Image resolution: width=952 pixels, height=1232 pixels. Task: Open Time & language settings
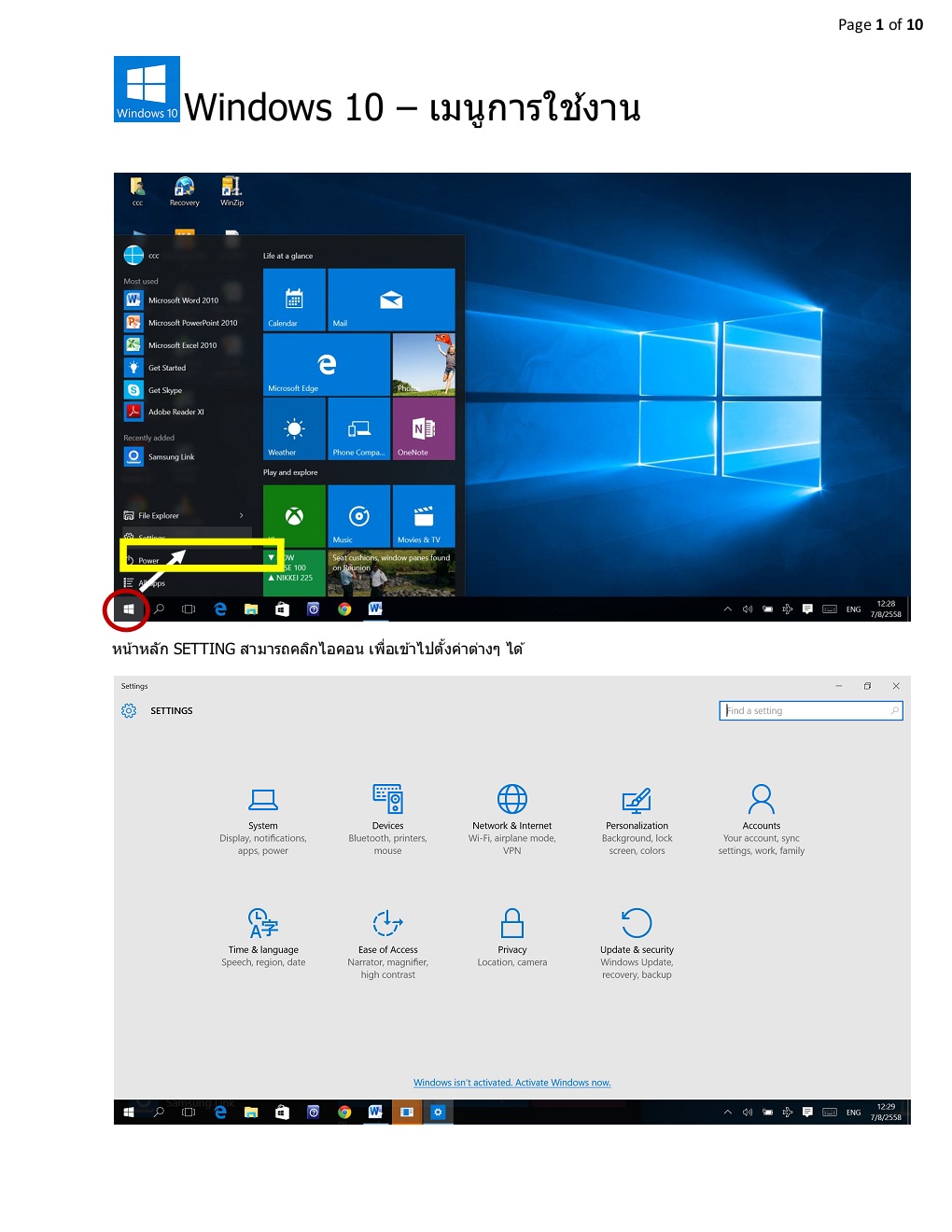[x=263, y=938]
